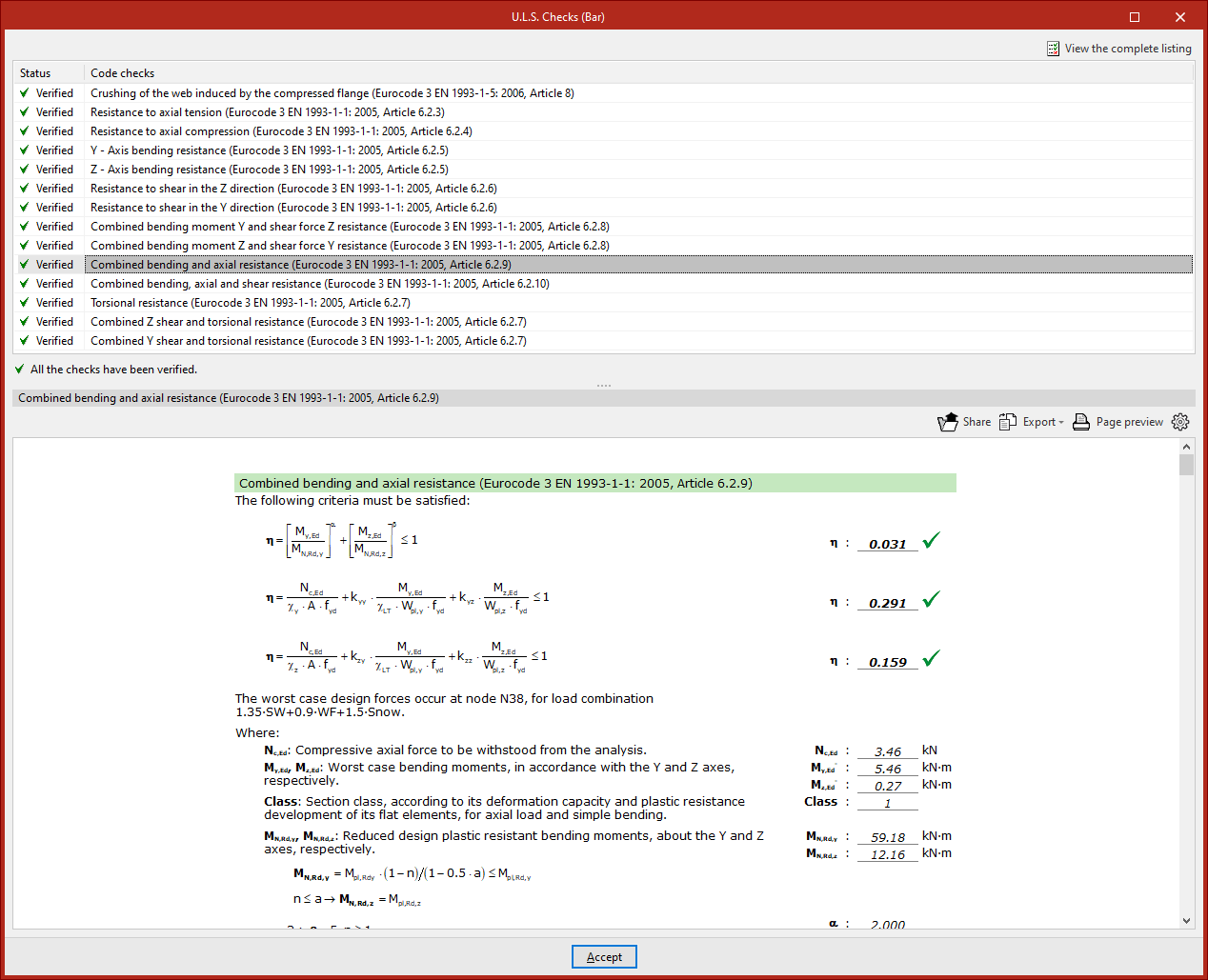Click the Mz,Ed value 0.27
Viewport: 1208px width, 980px height.
pos(888,786)
